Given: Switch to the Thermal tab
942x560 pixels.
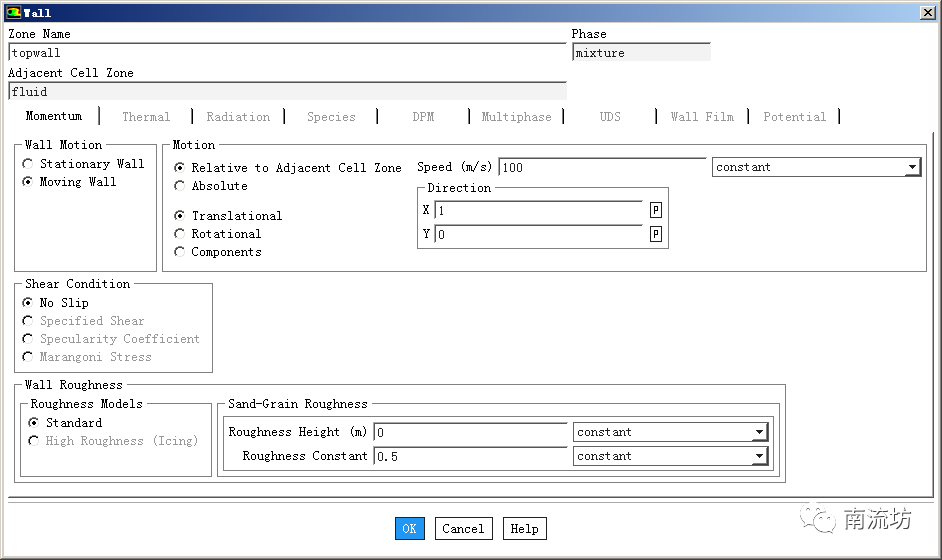Looking at the screenshot, I should pos(146,117).
